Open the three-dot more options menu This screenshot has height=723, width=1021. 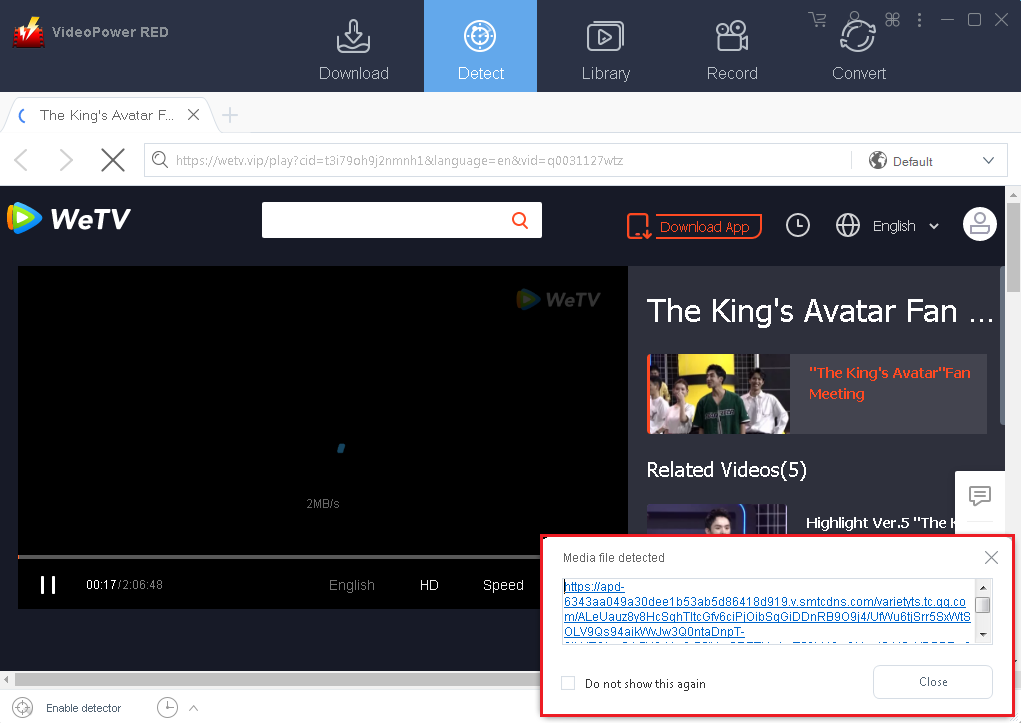click(x=919, y=20)
